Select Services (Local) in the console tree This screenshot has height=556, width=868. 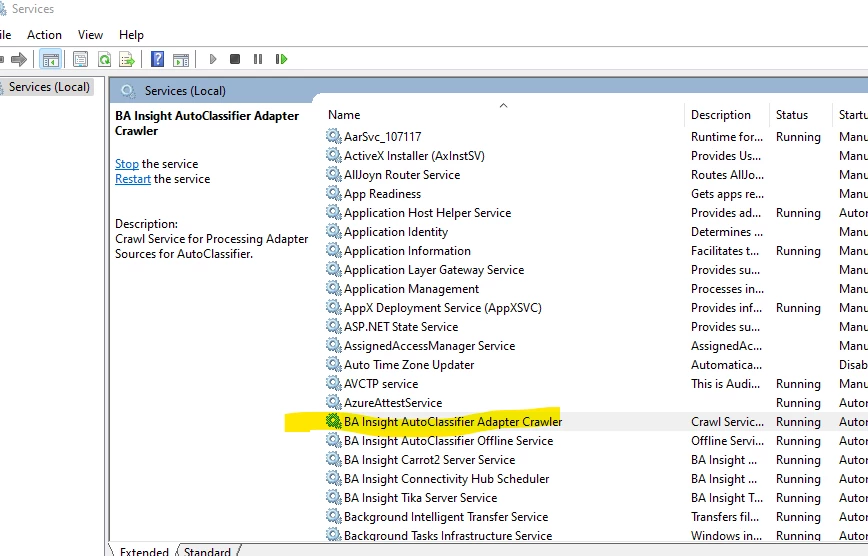click(49, 87)
